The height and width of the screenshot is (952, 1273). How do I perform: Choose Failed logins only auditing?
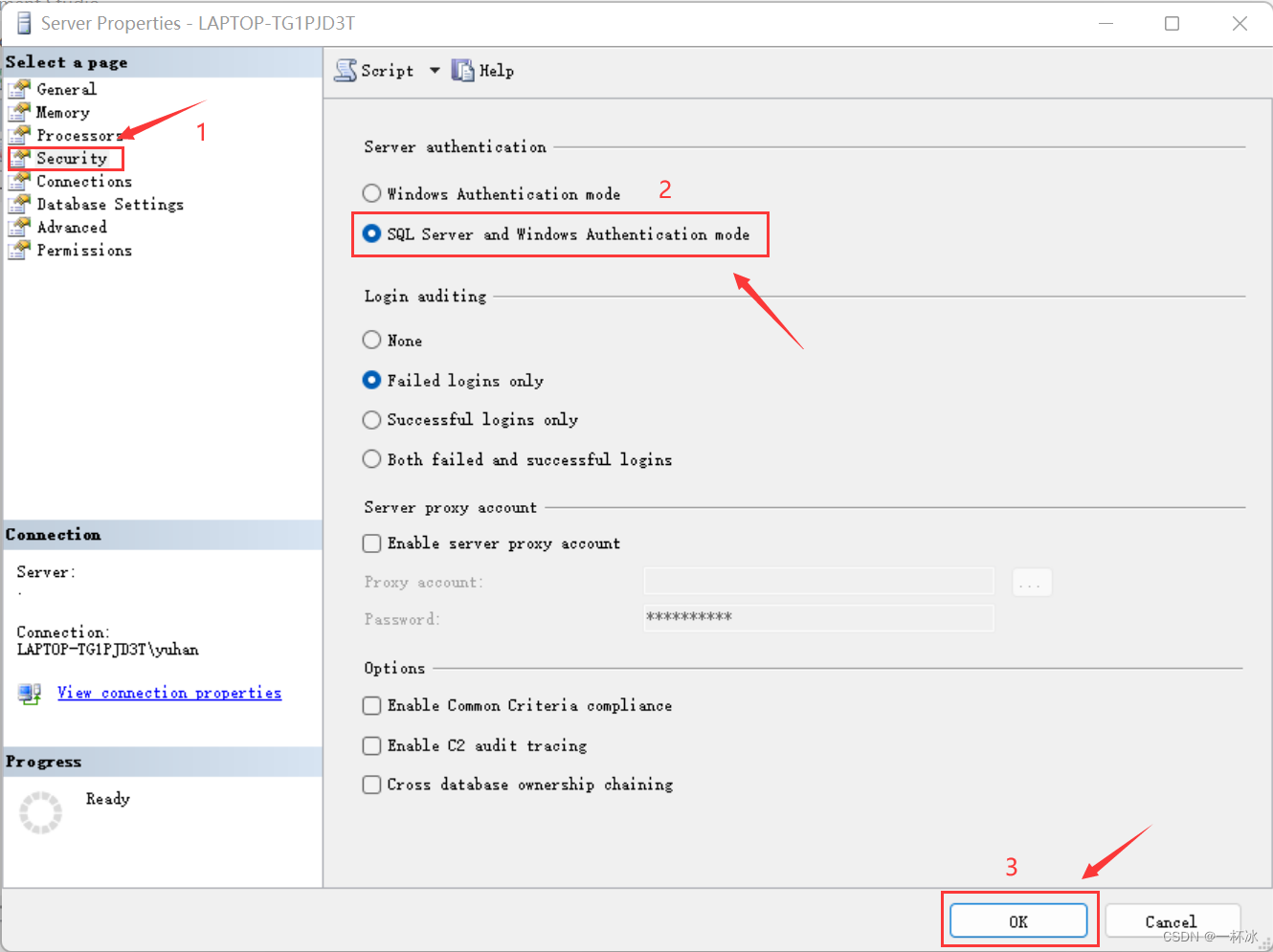[x=371, y=380]
